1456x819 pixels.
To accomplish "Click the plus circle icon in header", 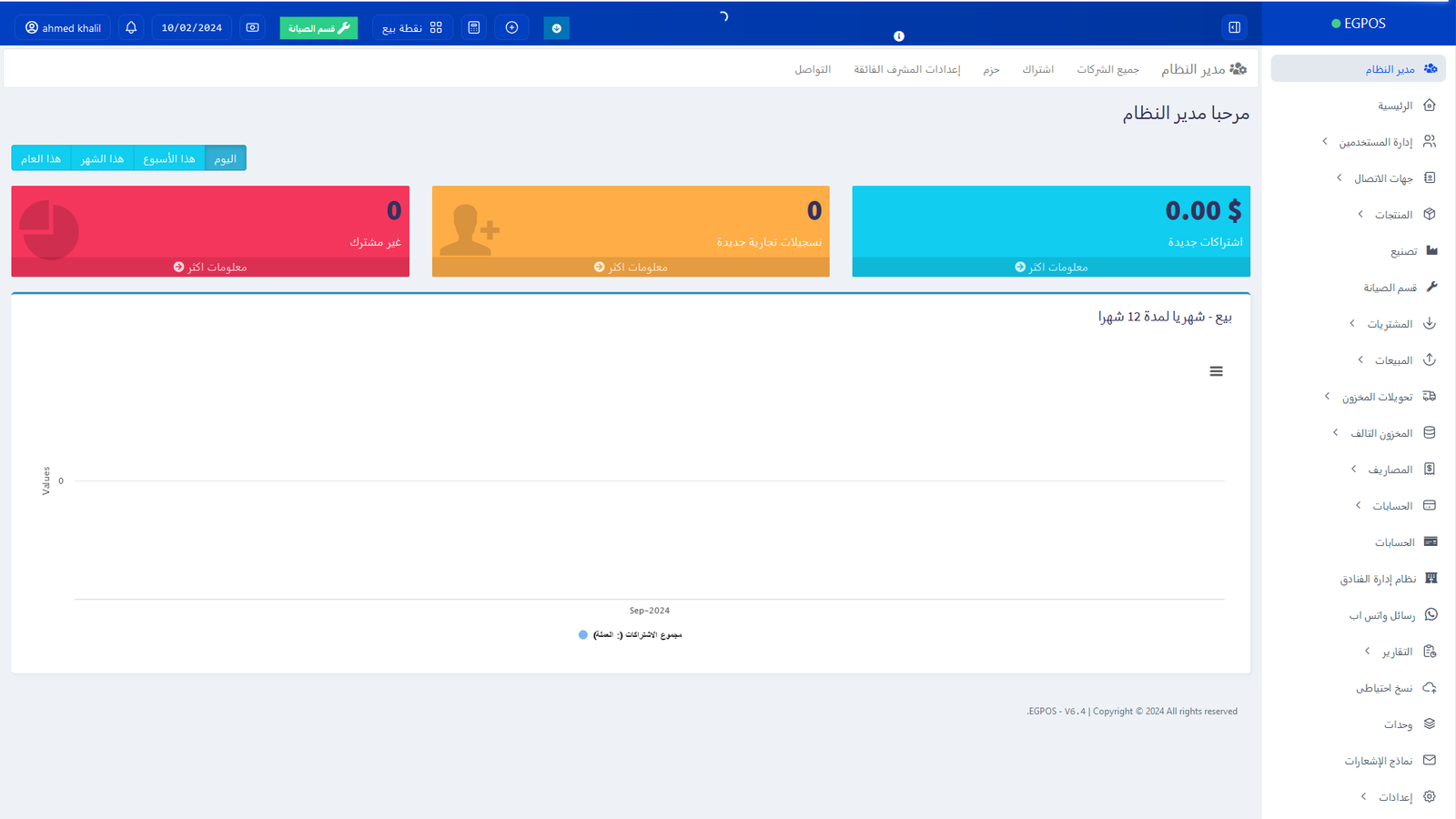I will [511, 27].
